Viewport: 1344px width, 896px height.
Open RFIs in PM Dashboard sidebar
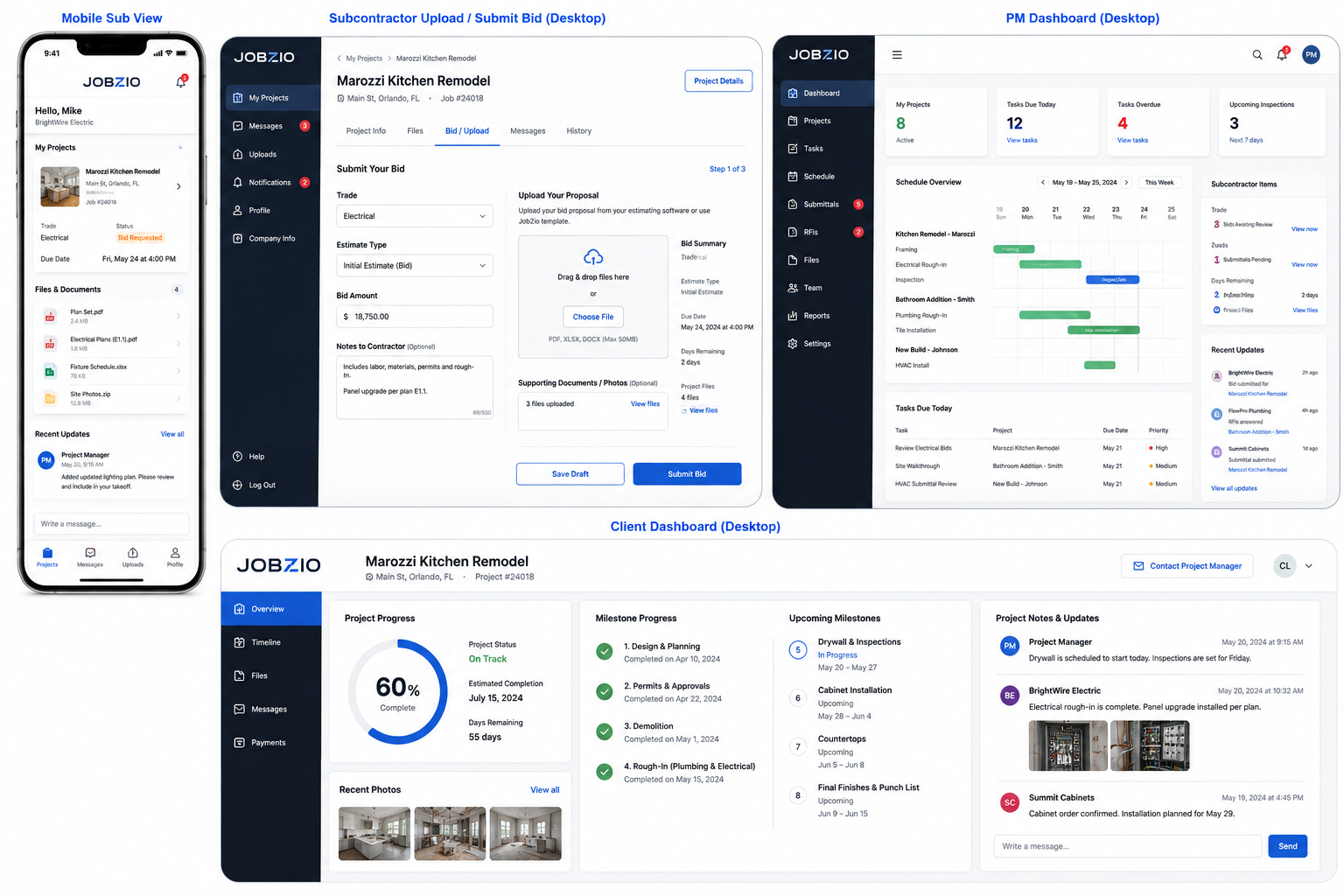[827, 232]
